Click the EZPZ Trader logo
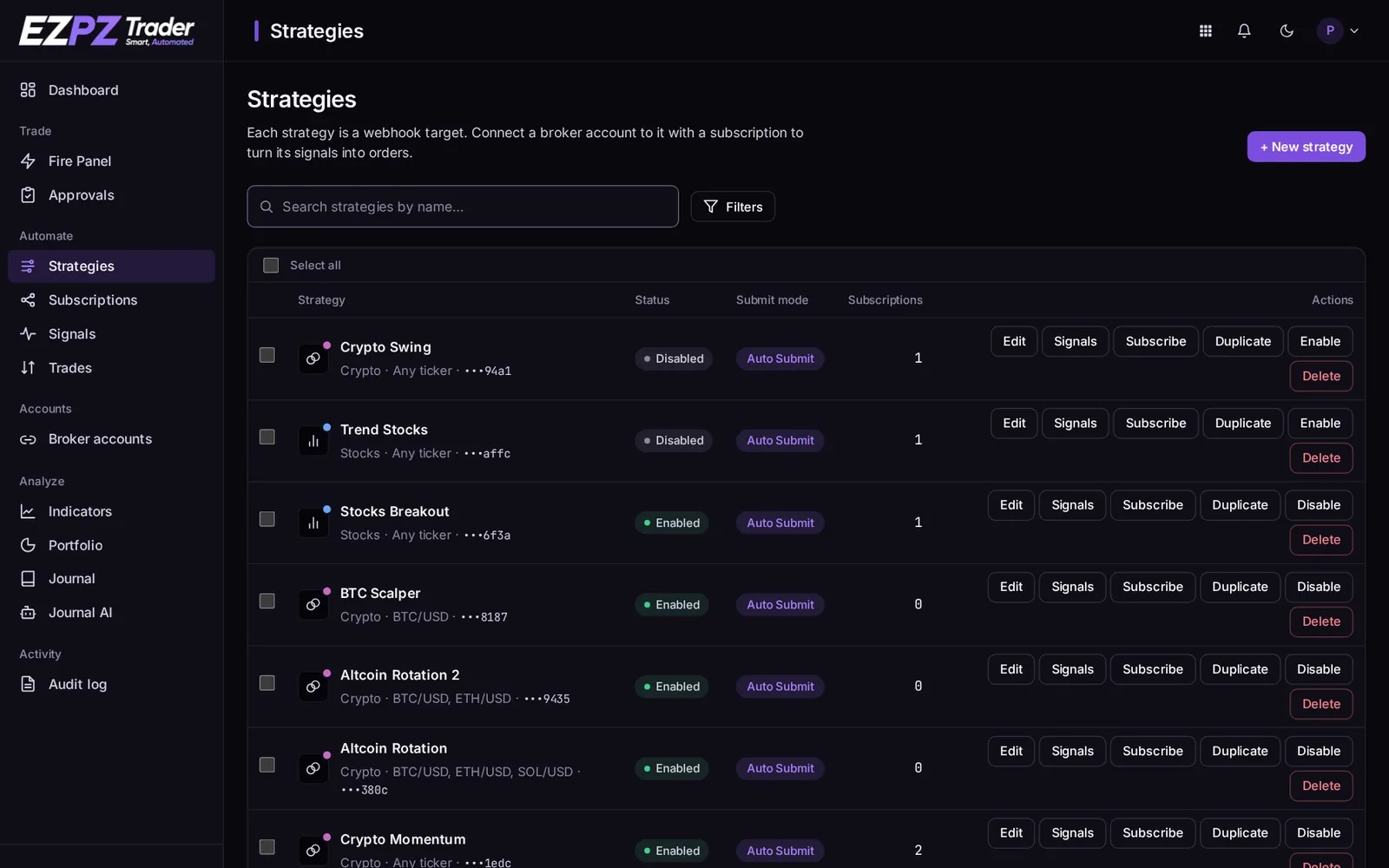1389x868 pixels. 107,31
